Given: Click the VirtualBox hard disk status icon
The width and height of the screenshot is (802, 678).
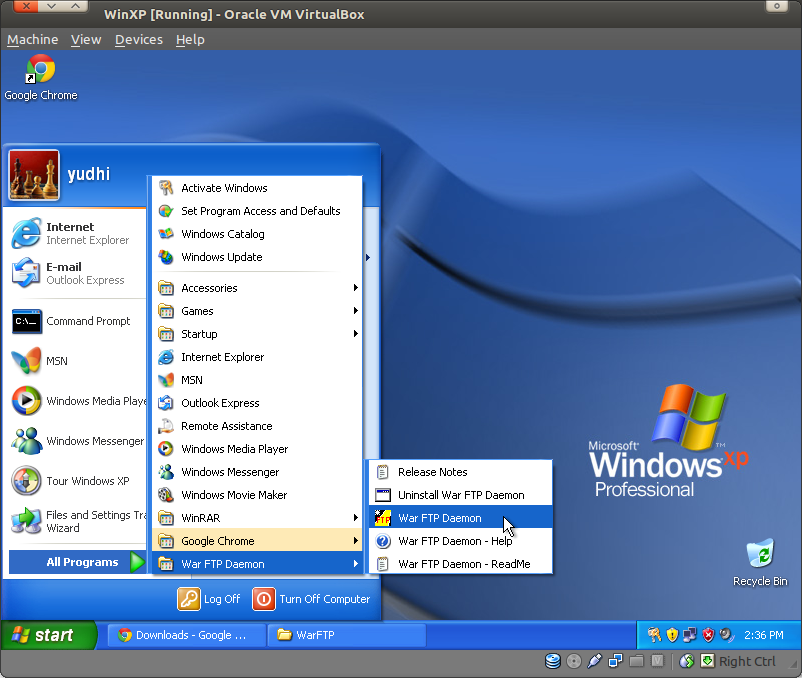Looking at the screenshot, I should (x=553, y=661).
